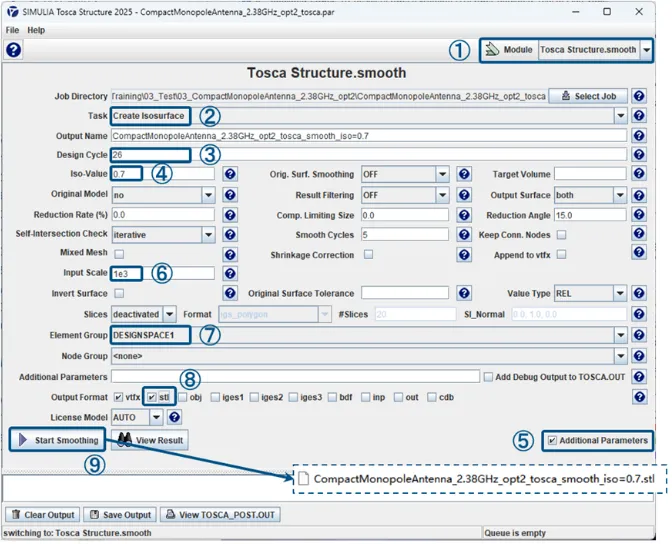The height and width of the screenshot is (544, 672).
Task: Open the Node Group dropdown
Action: pos(620,356)
